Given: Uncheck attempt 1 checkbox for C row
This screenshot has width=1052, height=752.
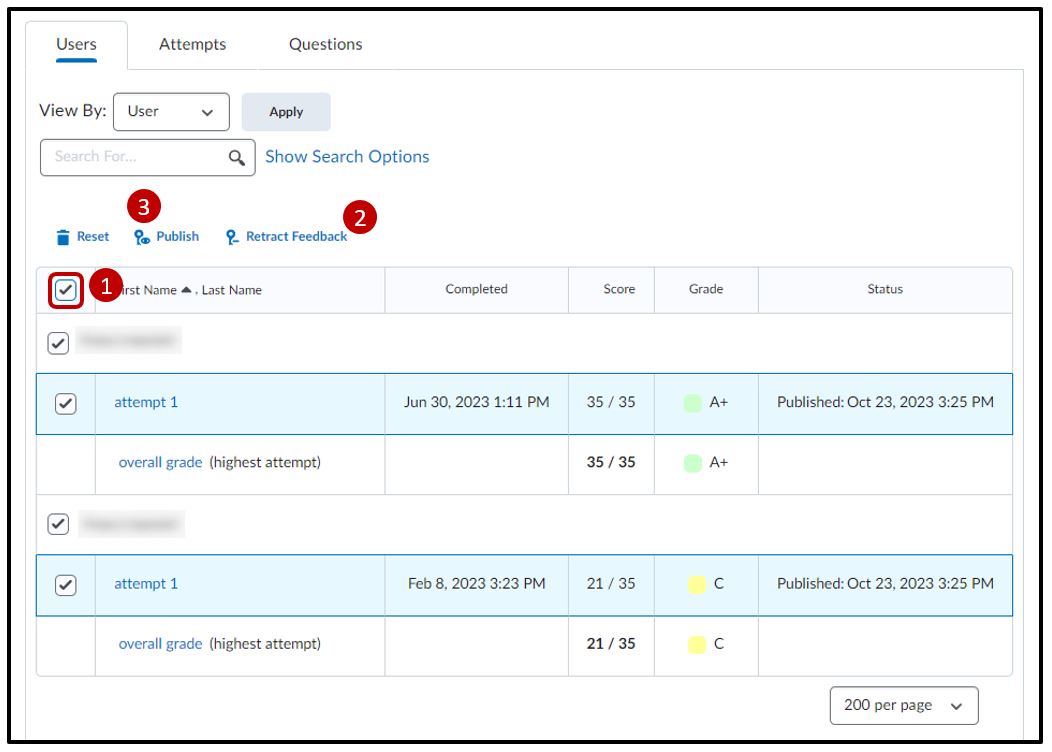Looking at the screenshot, I should (x=65, y=585).
